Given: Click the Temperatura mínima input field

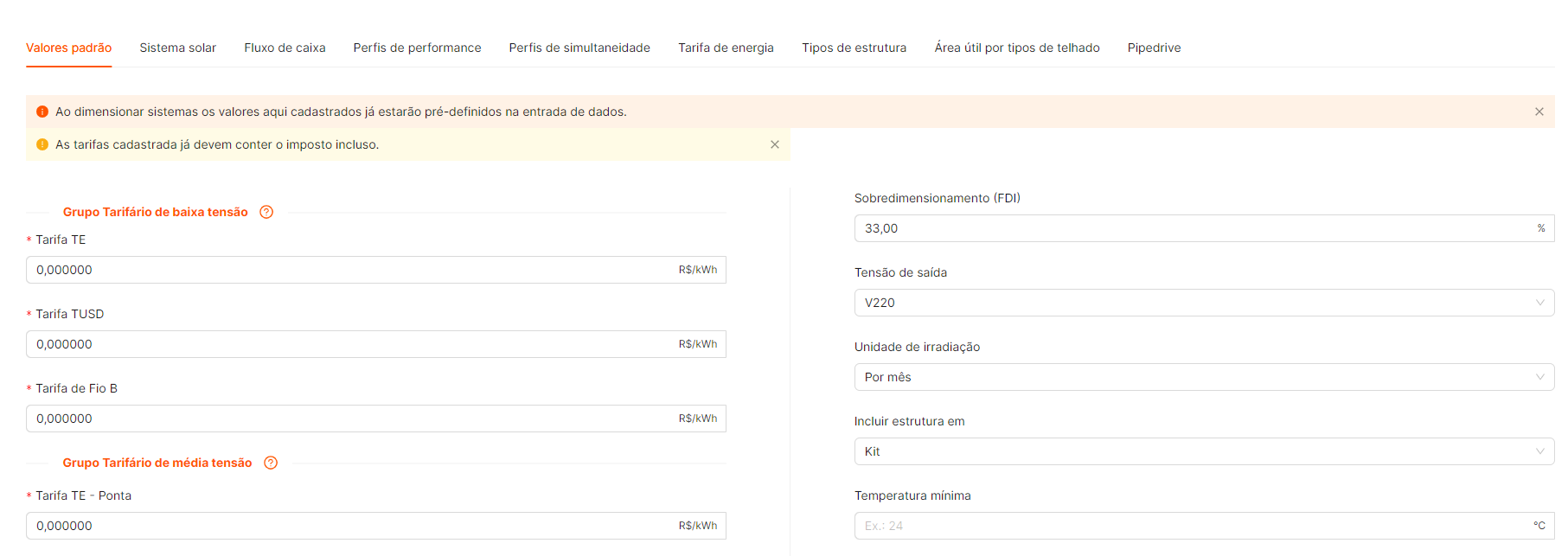Looking at the screenshot, I should click(x=1194, y=526).
